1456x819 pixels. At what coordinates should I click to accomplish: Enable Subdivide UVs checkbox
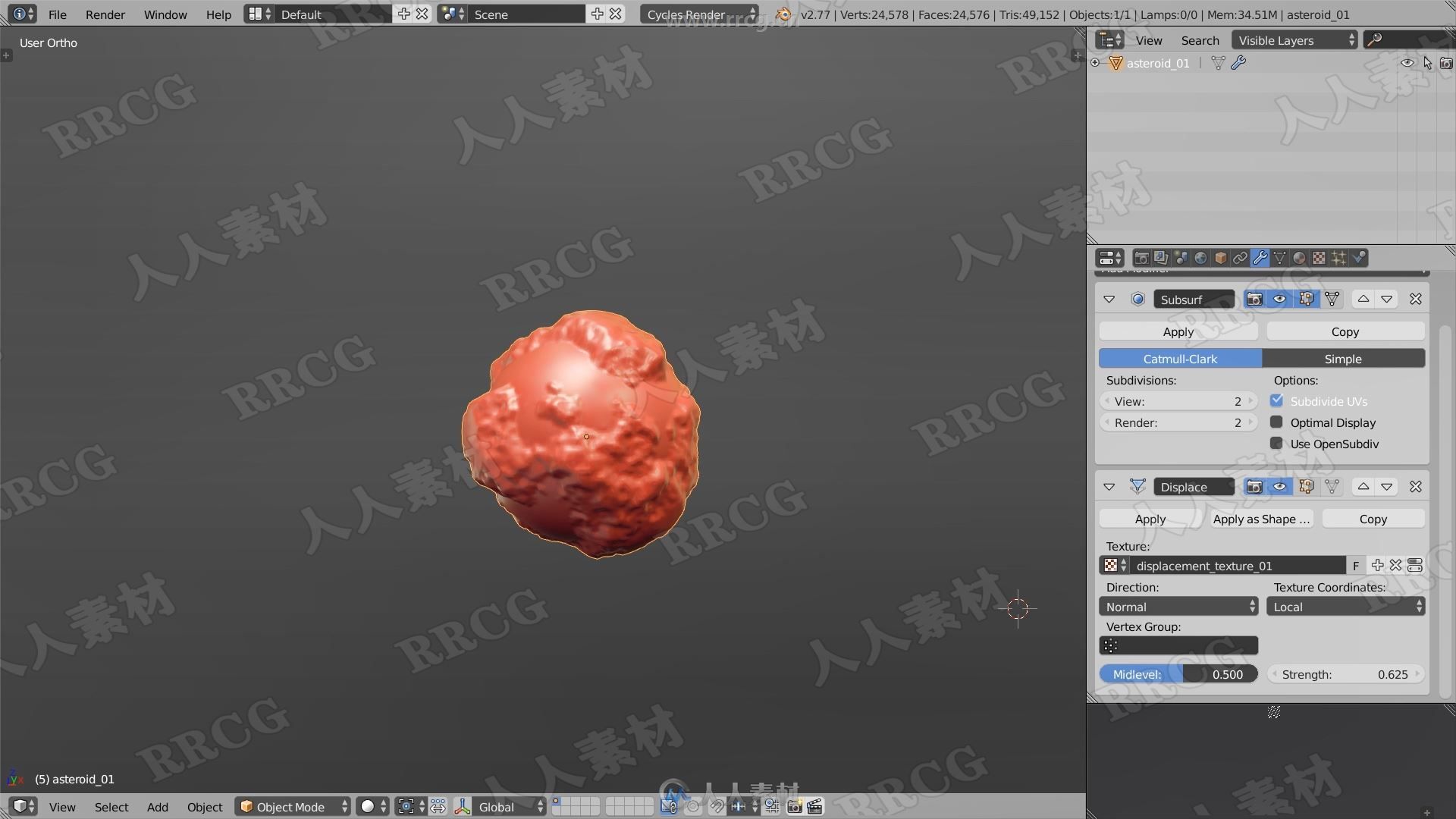tap(1277, 401)
